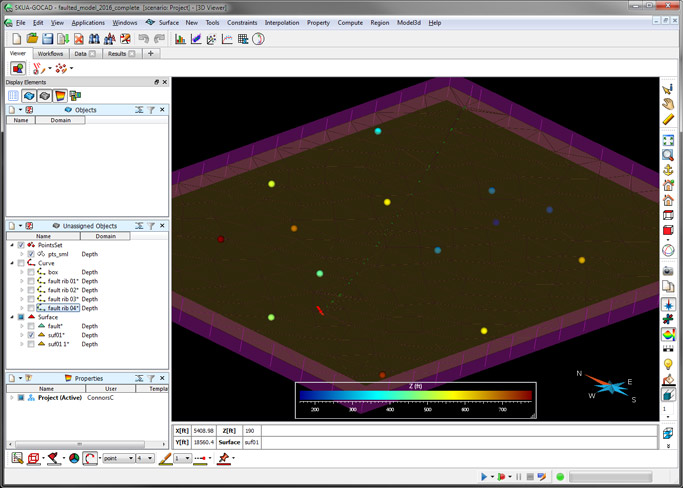Switch to the Data tab
683x488 pixels.
coord(85,54)
